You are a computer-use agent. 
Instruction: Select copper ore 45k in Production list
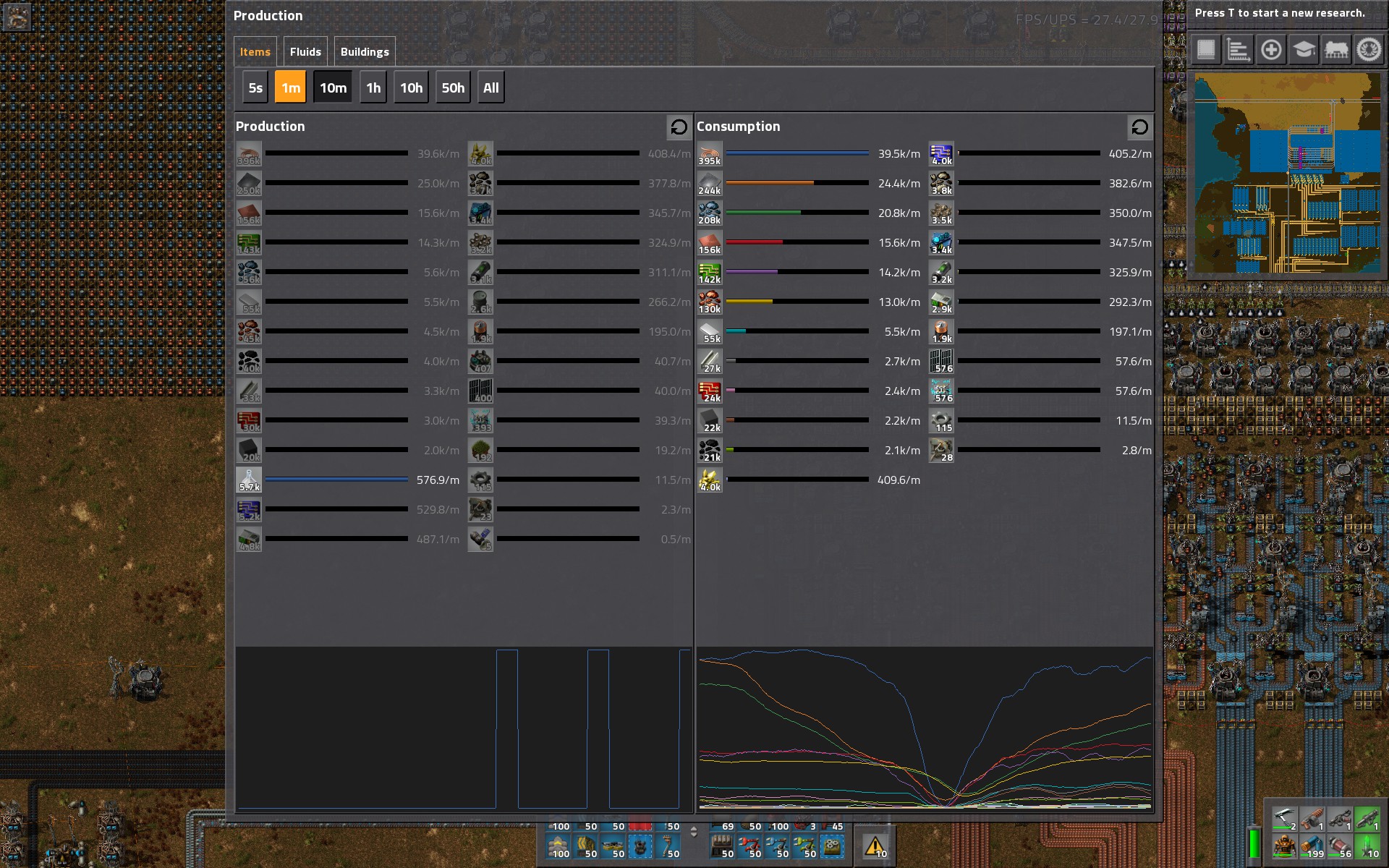(x=249, y=332)
